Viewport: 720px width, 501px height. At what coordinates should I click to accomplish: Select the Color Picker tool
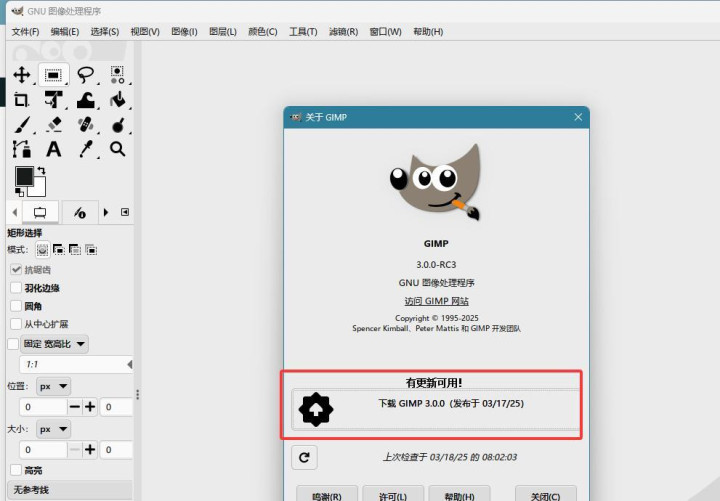click(85, 149)
